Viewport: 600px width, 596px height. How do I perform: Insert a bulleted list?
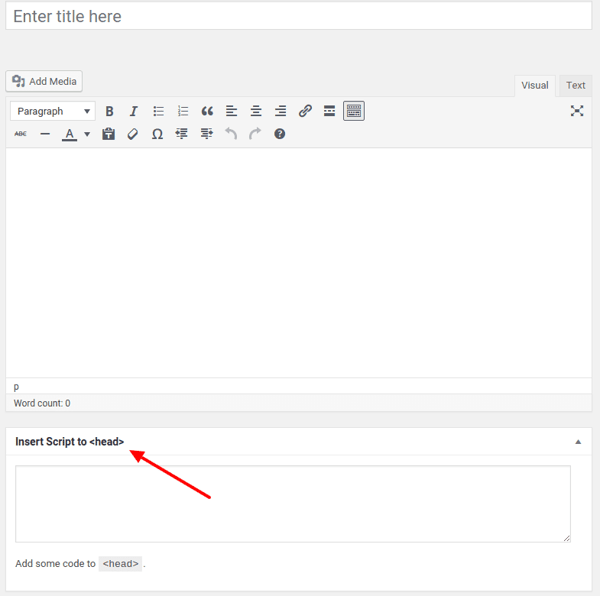click(158, 111)
